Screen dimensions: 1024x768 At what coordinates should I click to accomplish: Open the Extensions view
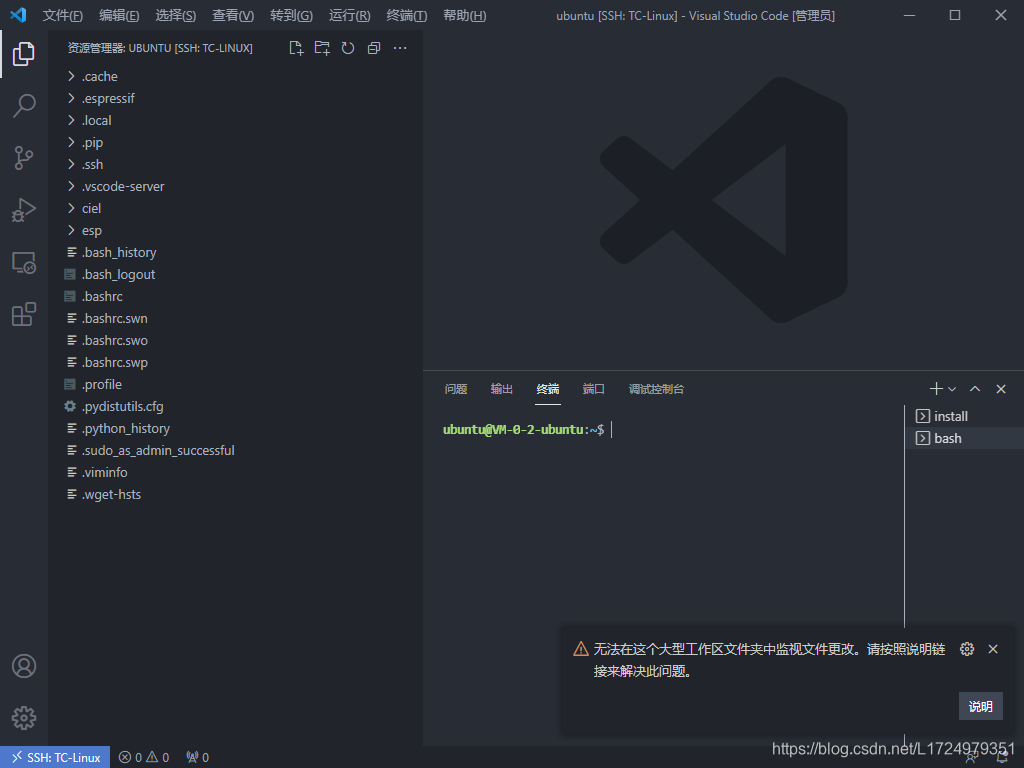coord(24,314)
